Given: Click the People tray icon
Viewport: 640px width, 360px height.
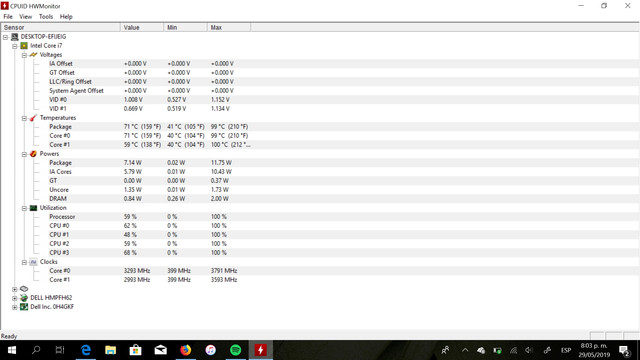Looking at the screenshot, I should [x=445, y=350].
